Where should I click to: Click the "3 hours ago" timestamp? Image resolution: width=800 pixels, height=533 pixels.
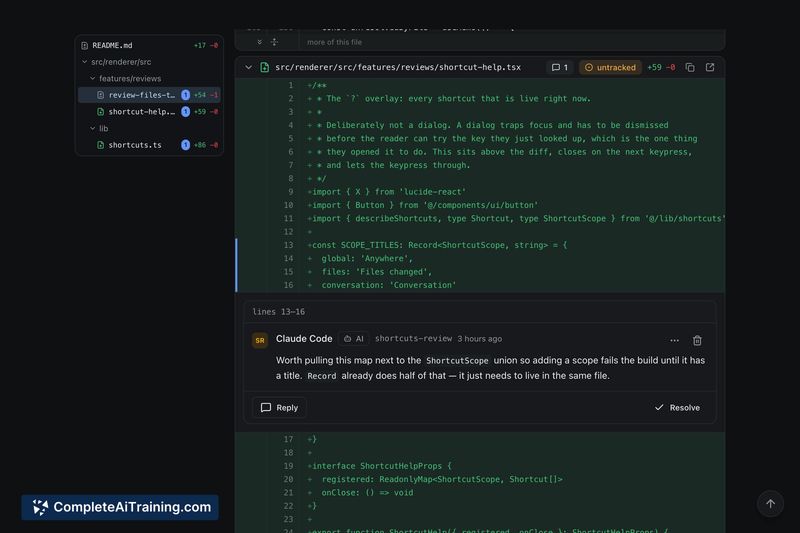coord(480,339)
